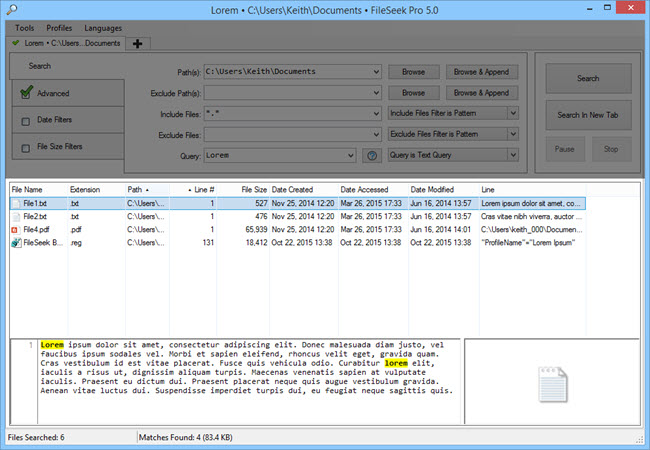Open the Tools menu
The width and height of the screenshot is (650, 450).
tap(24, 28)
